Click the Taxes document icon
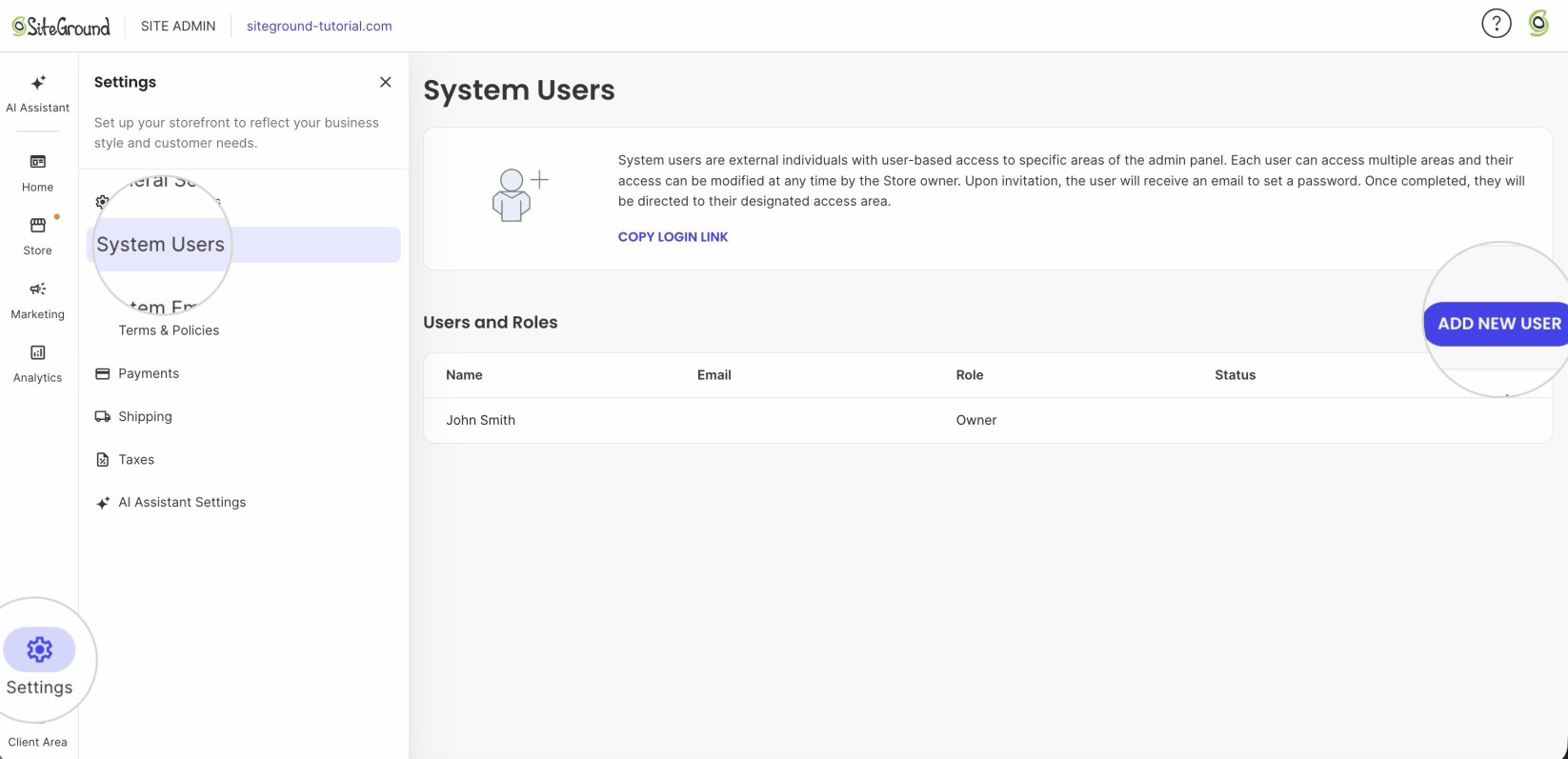Image resolution: width=1568 pixels, height=759 pixels. coord(103,460)
